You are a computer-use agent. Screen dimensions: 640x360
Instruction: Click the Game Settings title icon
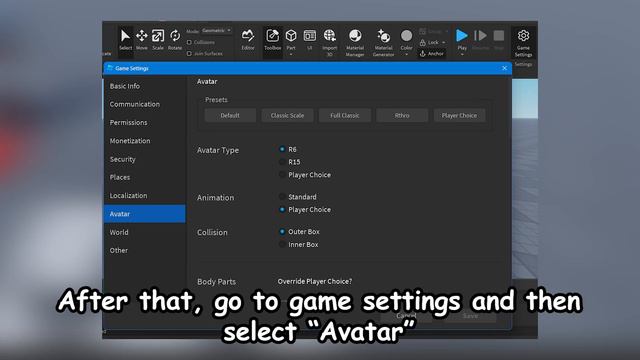[x=110, y=68]
